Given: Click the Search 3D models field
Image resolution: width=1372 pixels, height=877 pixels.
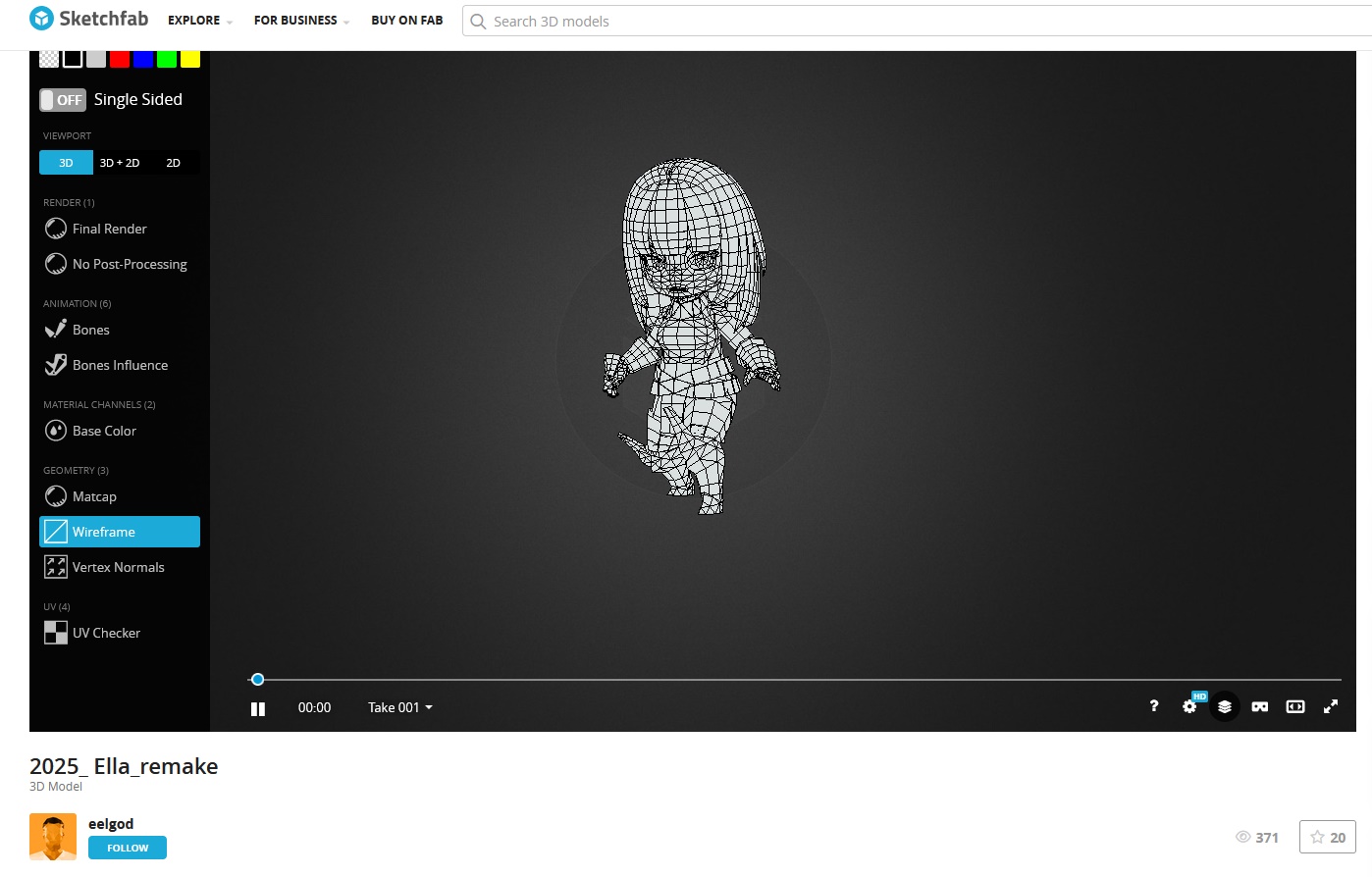Looking at the screenshot, I should pyautogui.click(x=917, y=21).
